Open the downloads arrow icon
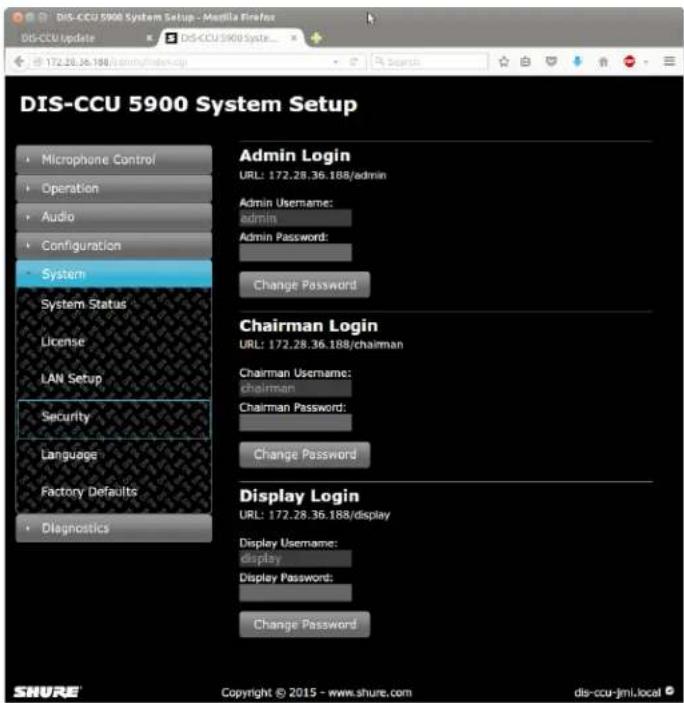The width and height of the screenshot is (684, 703). 577,61
